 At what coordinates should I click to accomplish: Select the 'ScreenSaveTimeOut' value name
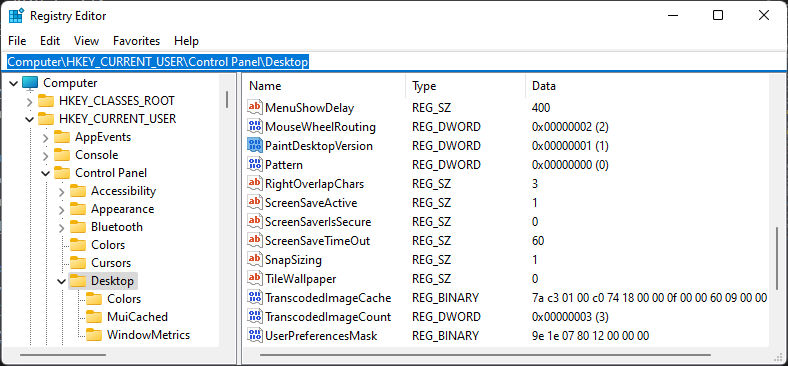pos(318,241)
